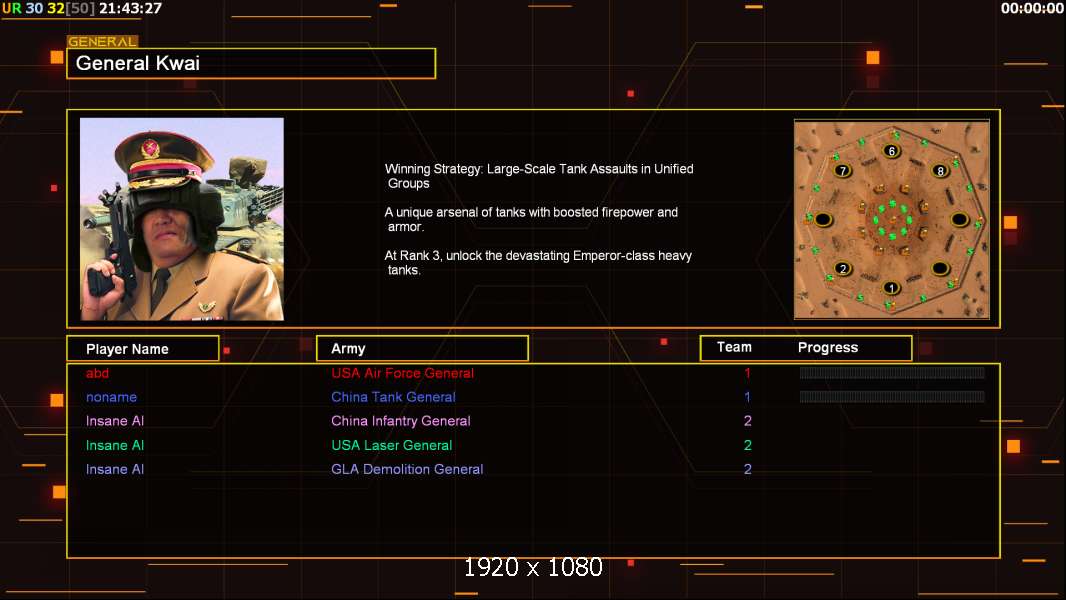
Task: Click abd's loading progress bar
Action: click(892, 372)
